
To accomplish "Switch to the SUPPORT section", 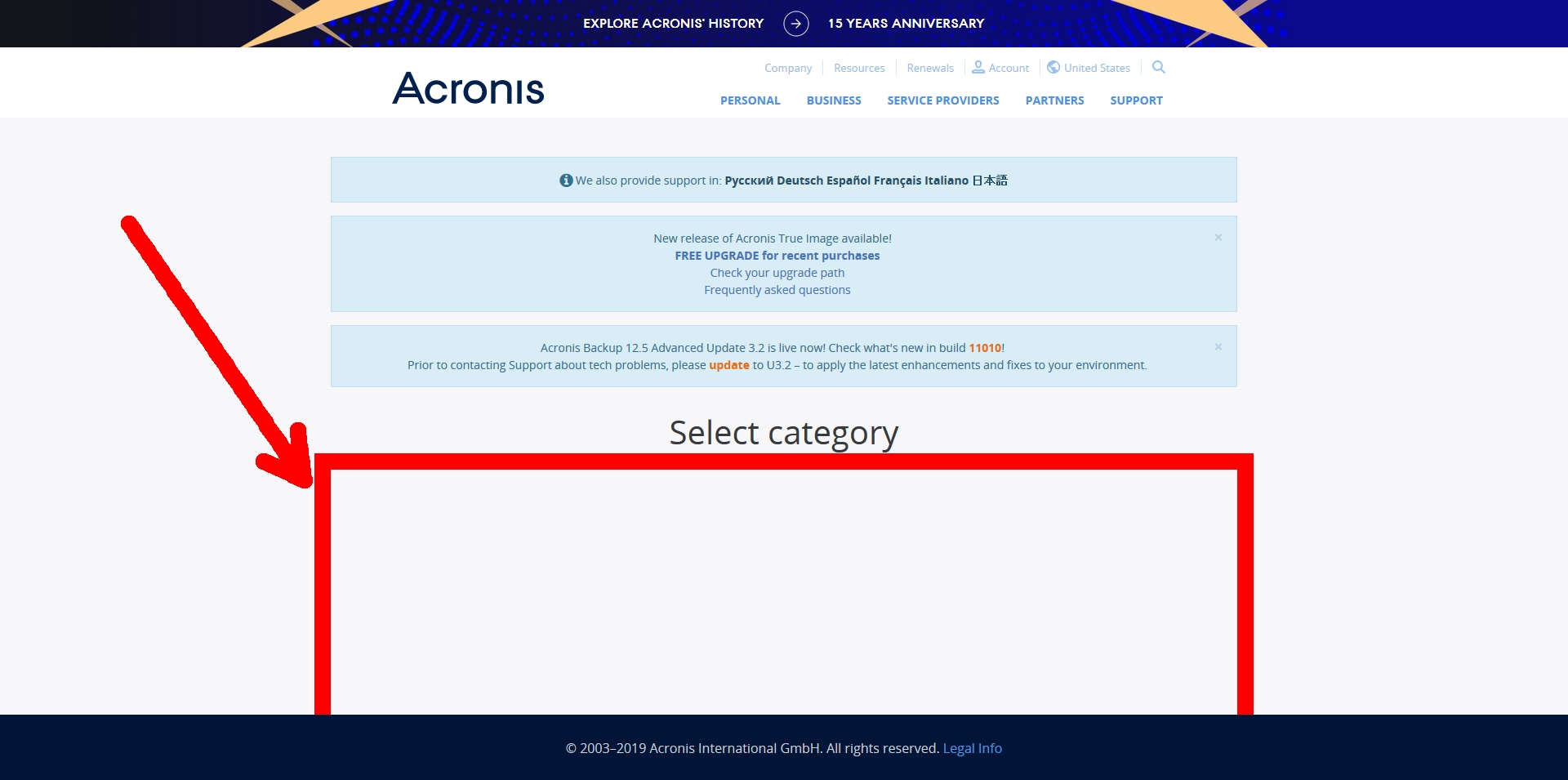I will click(x=1136, y=100).
